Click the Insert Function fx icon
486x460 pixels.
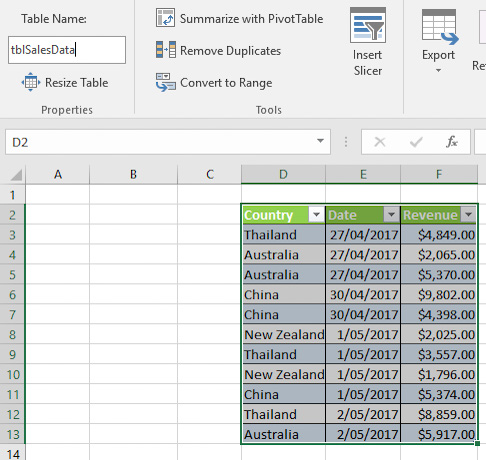pyautogui.click(x=452, y=142)
